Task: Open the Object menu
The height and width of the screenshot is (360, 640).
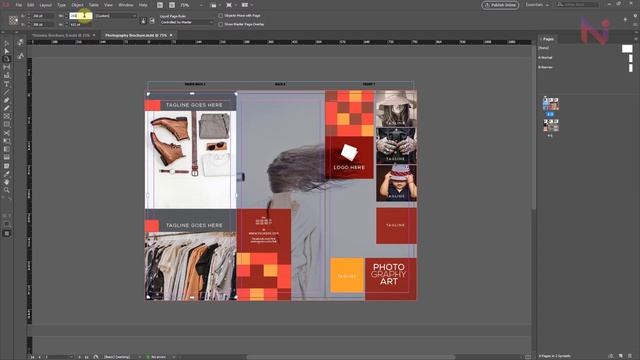Action: [x=78, y=5]
